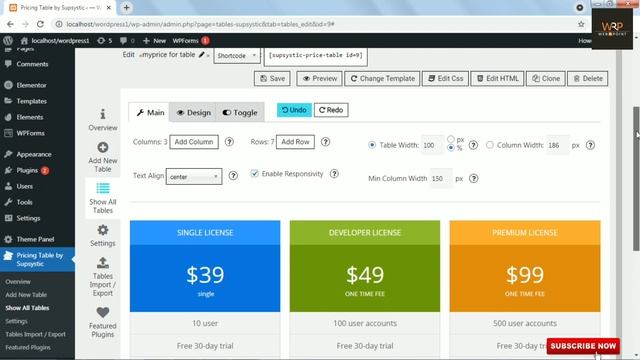Open Tables Import / Export upload icon
This screenshot has height=360, width=640.
103,262
